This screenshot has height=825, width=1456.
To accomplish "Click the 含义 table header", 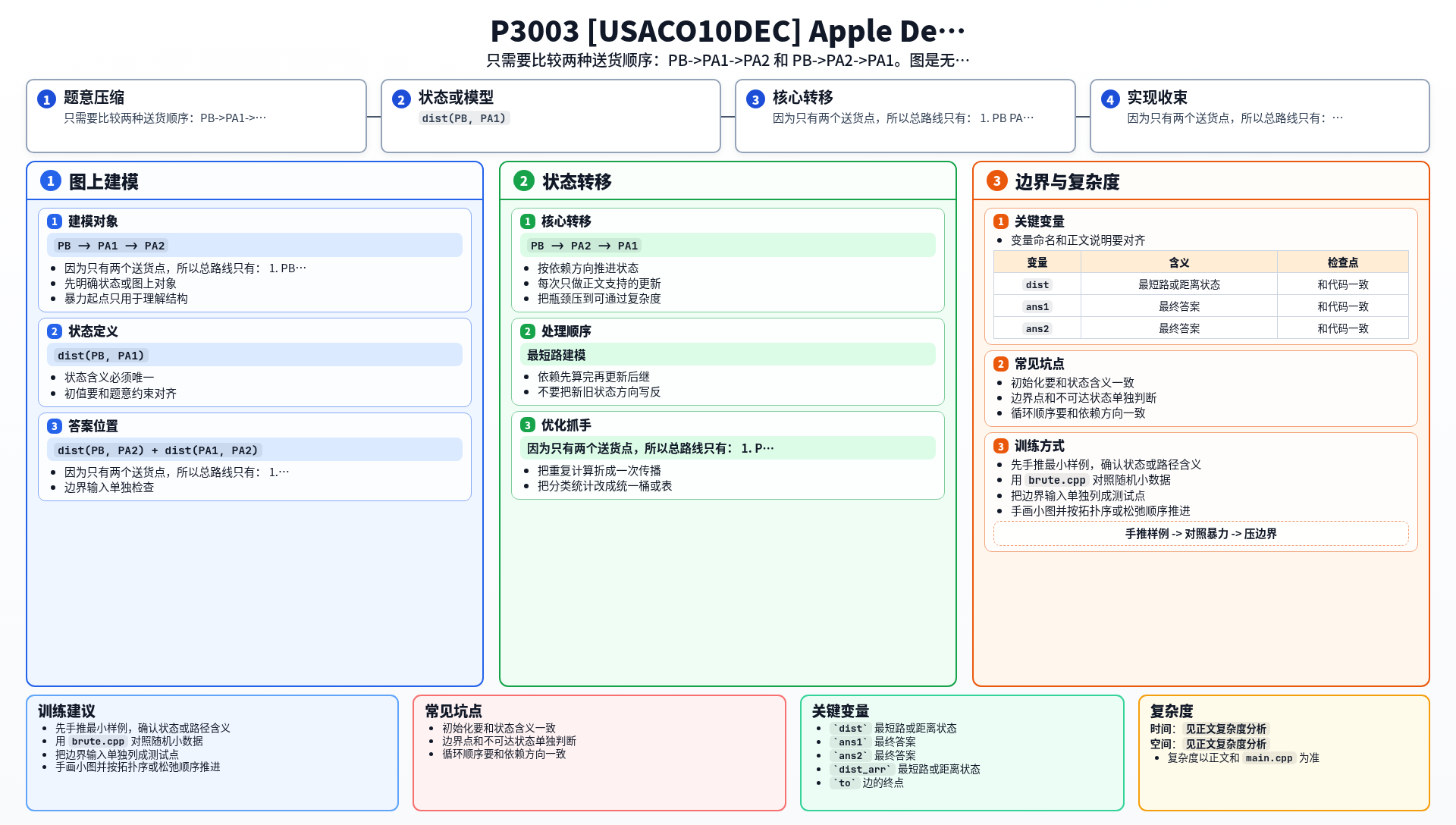I will pyautogui.click(x=1179, y=262).
